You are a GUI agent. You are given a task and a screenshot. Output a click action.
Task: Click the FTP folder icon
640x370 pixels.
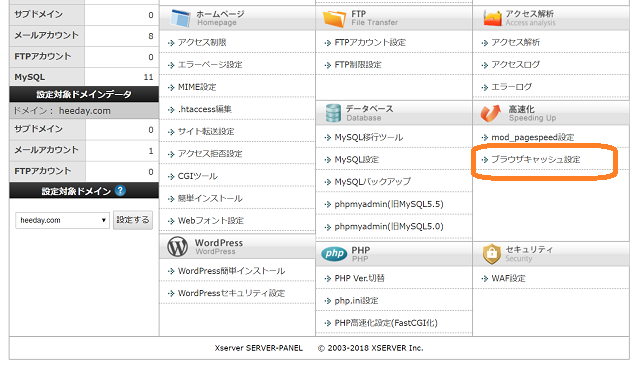pyautogui.click(x=334, y=18)
